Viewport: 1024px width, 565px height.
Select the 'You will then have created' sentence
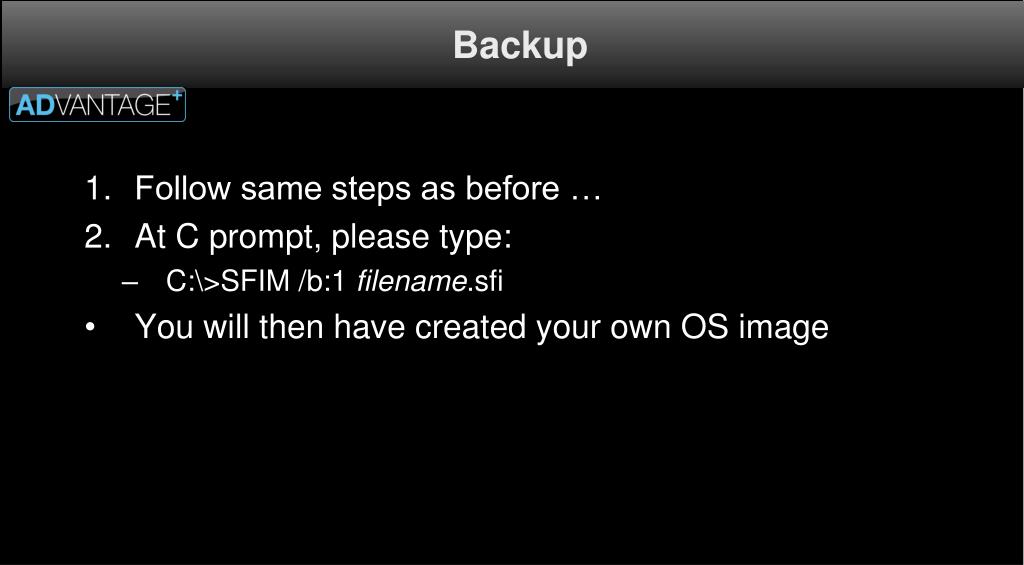coord(481,327)
